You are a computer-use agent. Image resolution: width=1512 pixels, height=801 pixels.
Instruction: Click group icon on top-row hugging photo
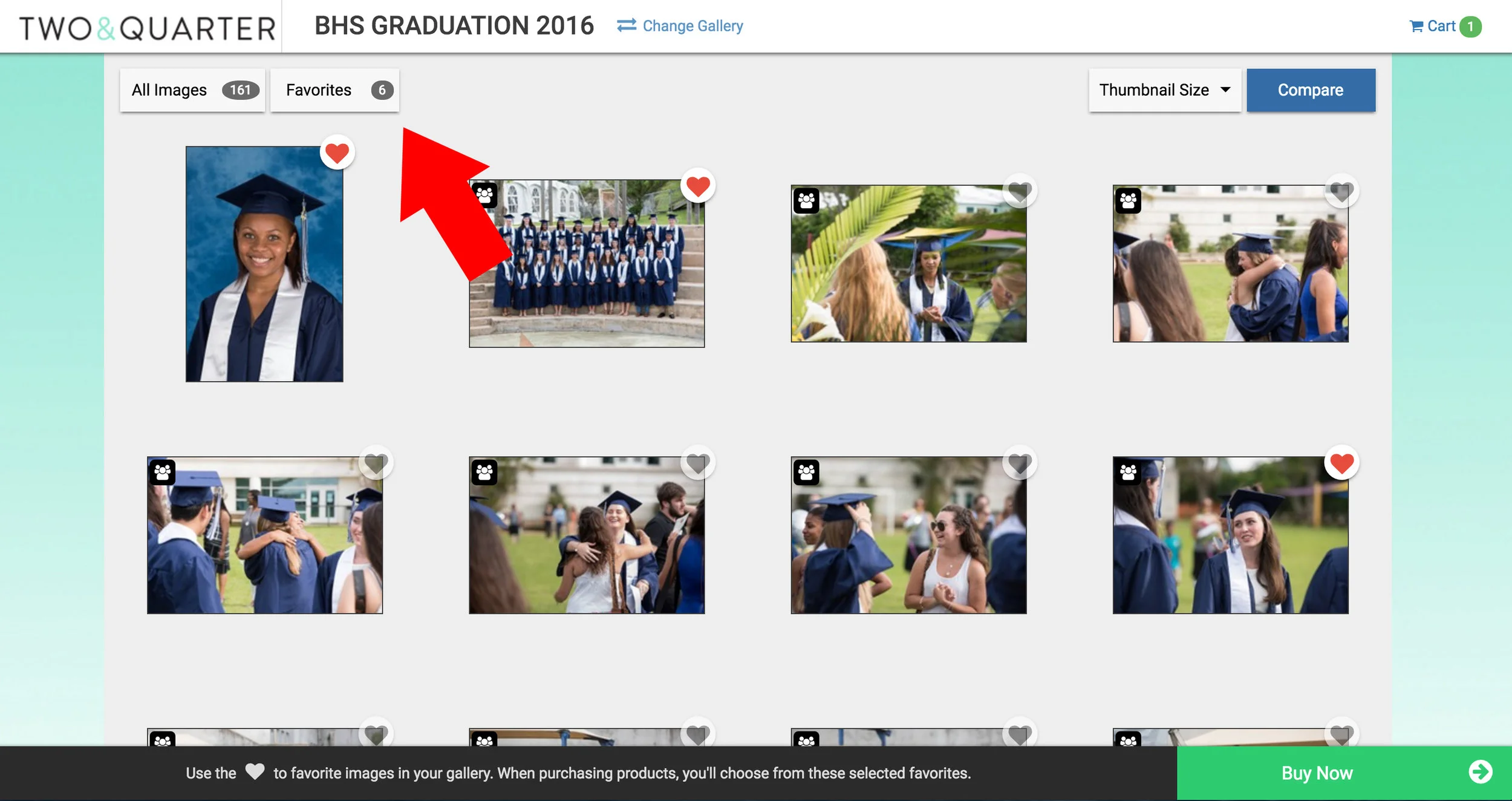click(1128, 200)
